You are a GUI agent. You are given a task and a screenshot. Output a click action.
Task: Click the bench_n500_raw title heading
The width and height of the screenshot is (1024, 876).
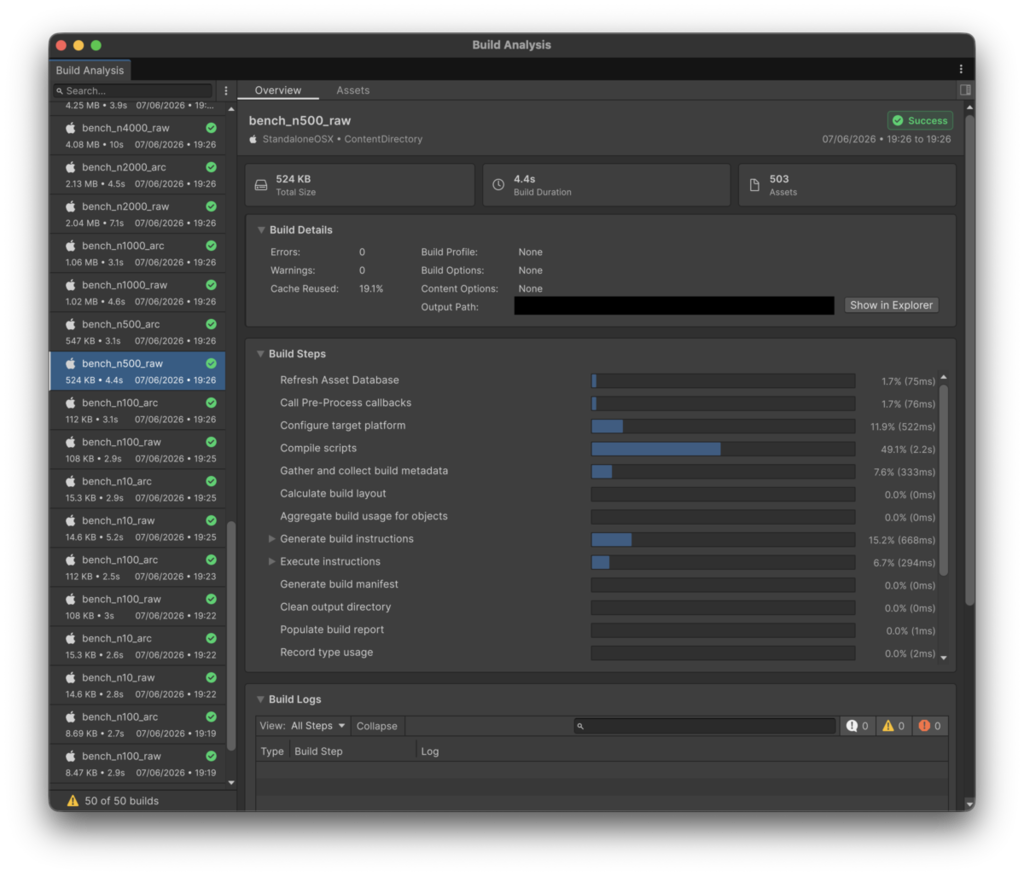click(x=300, y=120)
